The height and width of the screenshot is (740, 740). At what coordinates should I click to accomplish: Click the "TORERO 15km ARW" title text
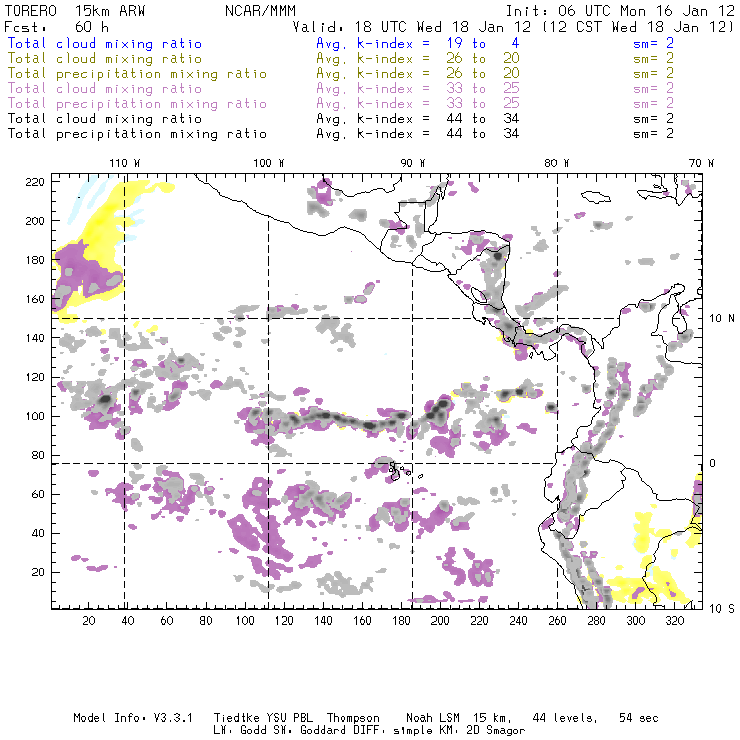[x=75, y=11]
